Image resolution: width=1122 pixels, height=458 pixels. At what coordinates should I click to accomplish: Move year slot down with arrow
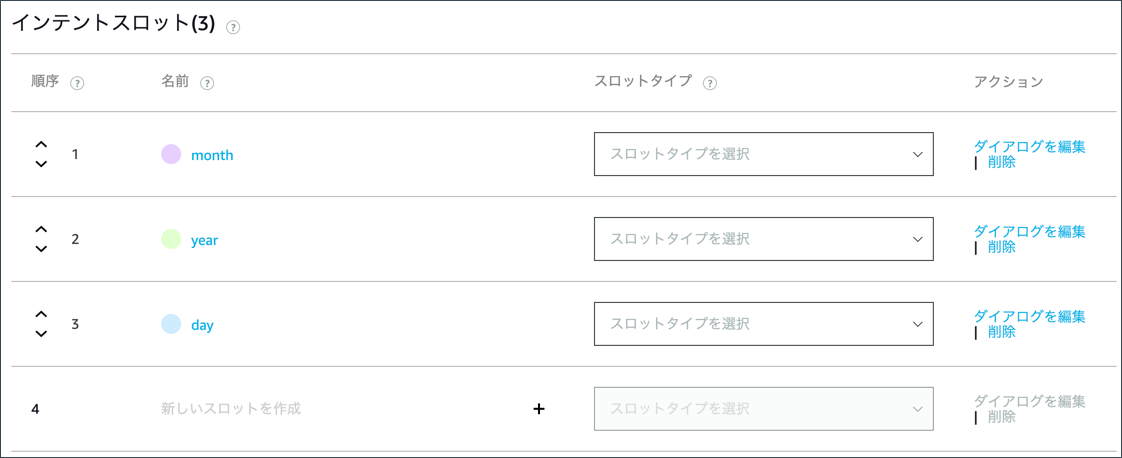(x=41, y=249)
